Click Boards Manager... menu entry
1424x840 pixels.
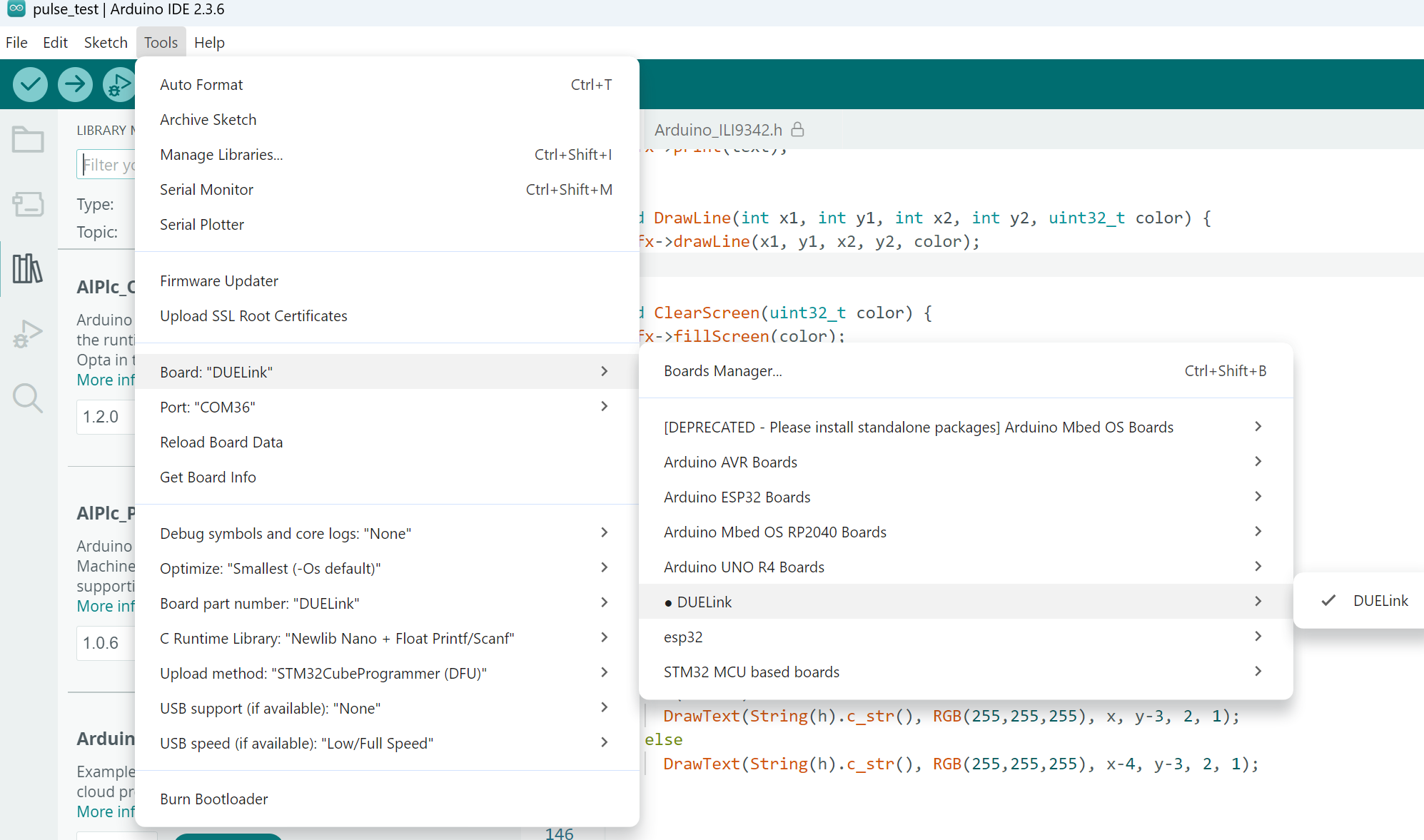point(722,371)
